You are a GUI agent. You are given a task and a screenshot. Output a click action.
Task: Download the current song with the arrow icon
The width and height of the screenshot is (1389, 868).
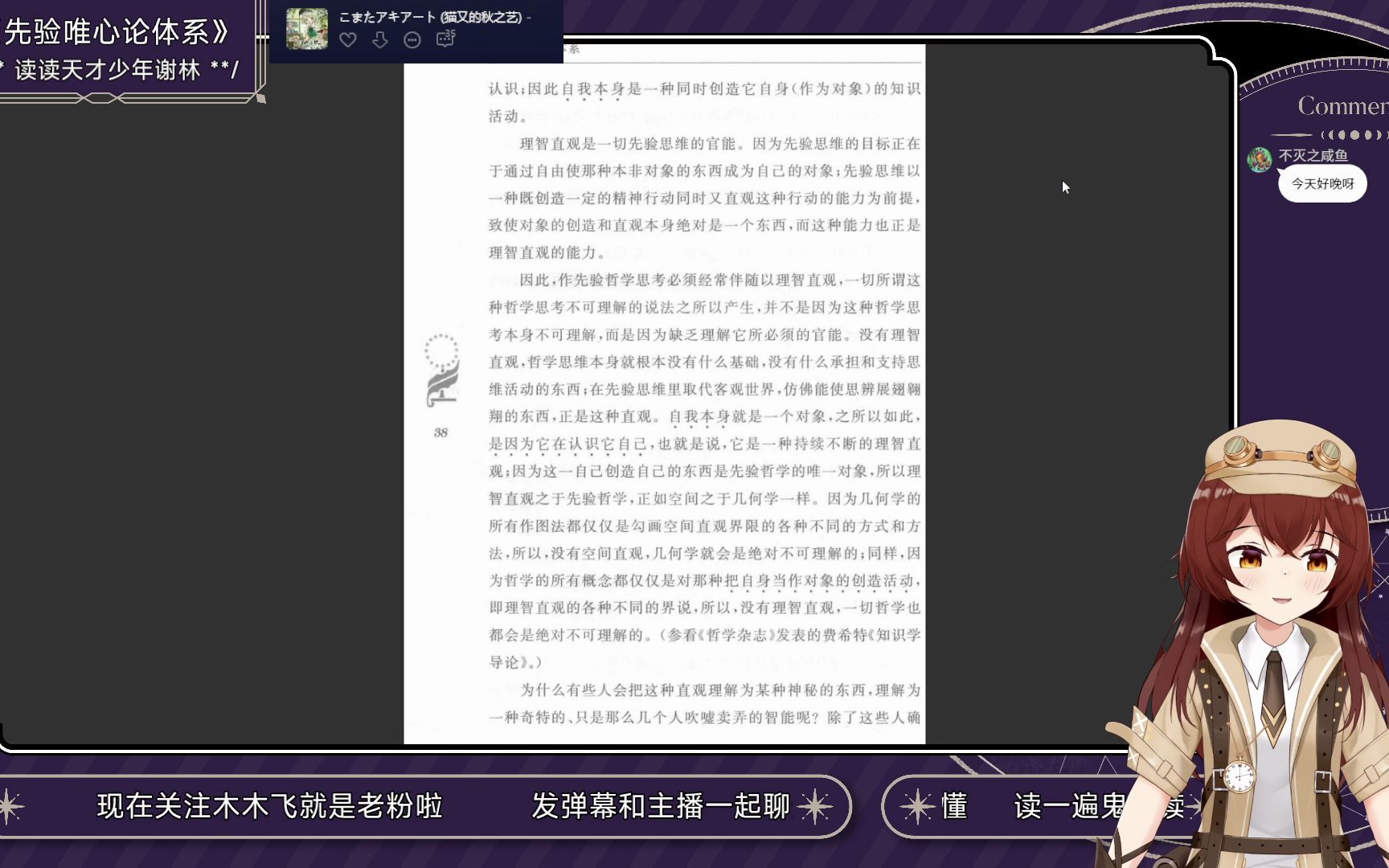coord(380,39)
